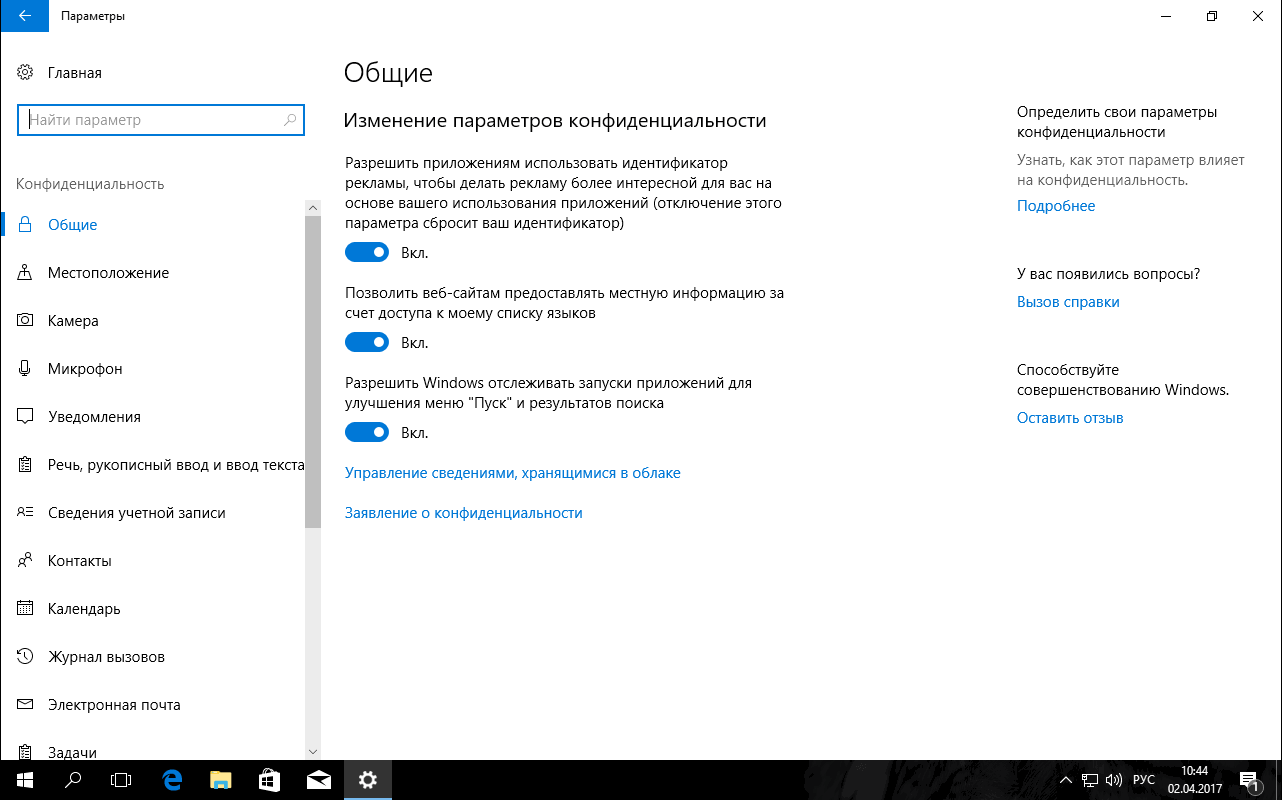Open Заявление о конфиденциальности link
The image size is (1282, 800).
pos(464,513)
